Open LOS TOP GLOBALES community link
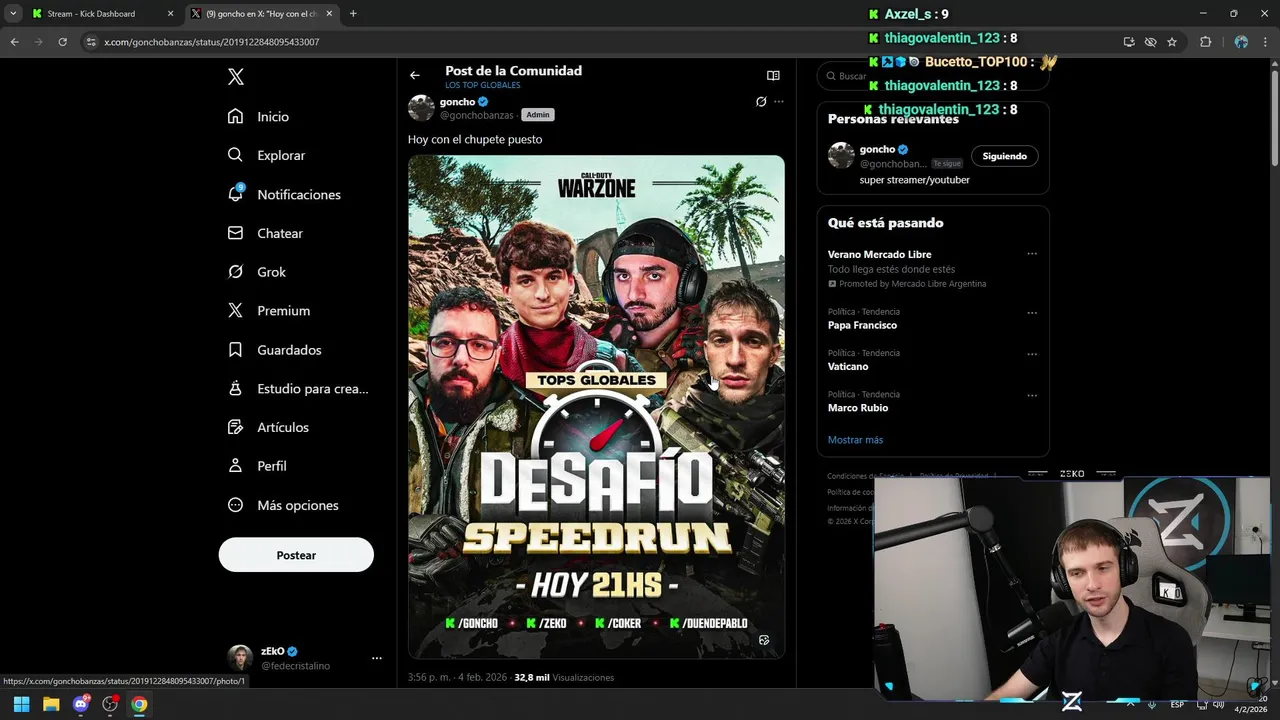1280x720 pixels. (x=483, y=85)
